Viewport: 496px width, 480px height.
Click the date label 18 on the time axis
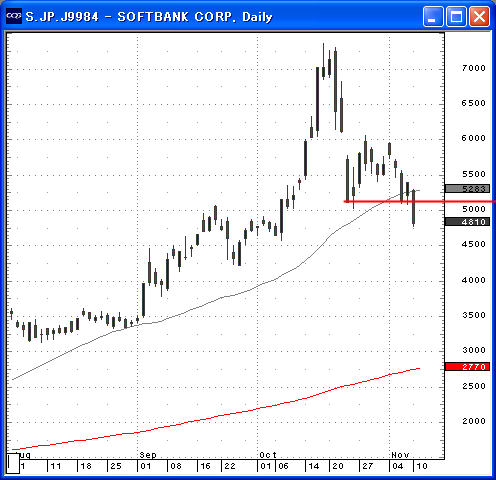click(x=86, y=466)
